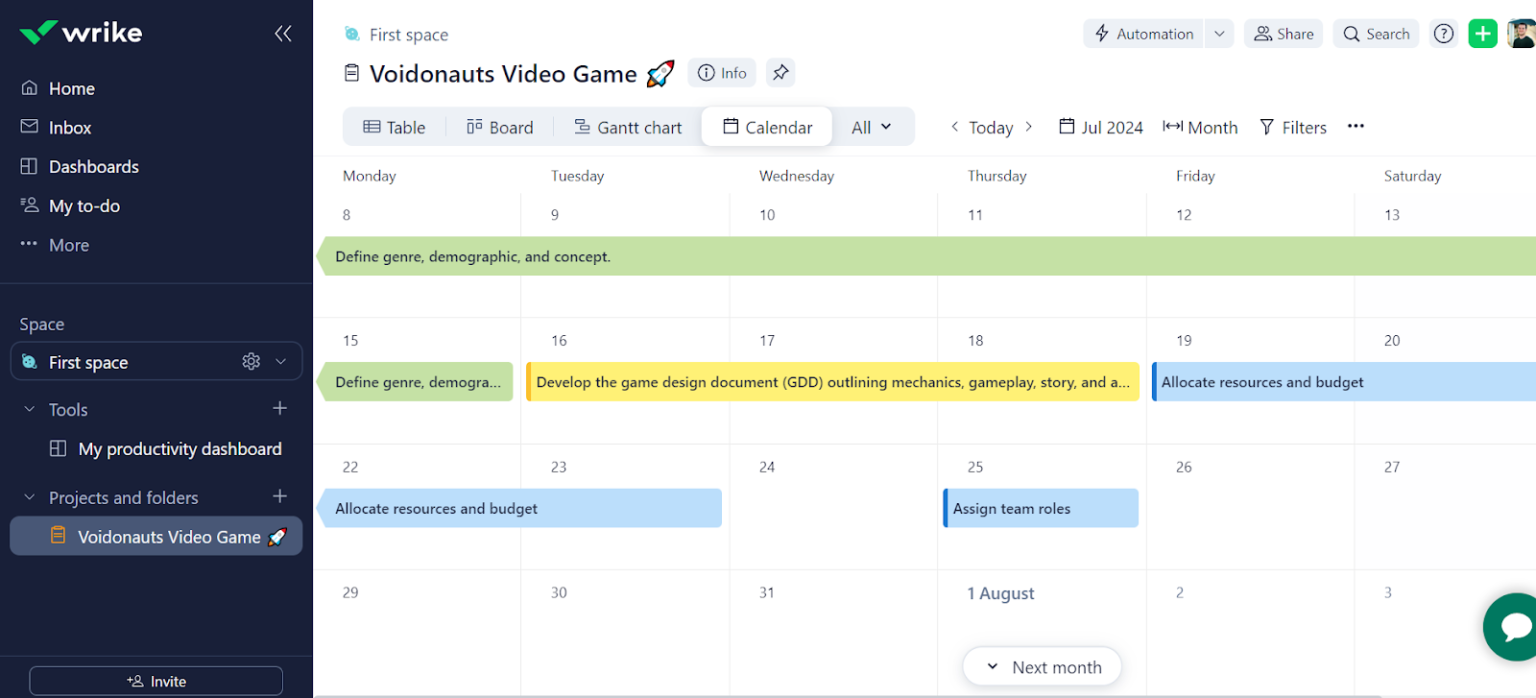Open the Info panel for the project

[722, 72]
